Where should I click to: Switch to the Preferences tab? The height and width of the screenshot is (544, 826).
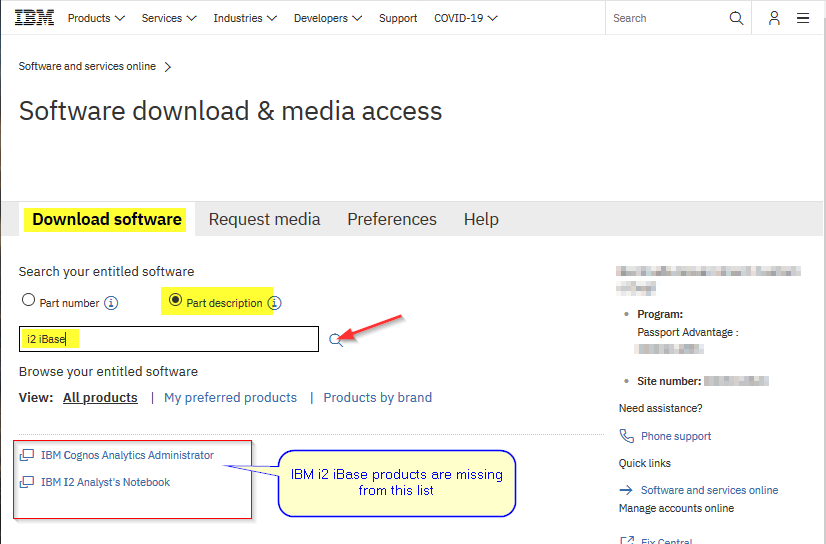tap(392, 219)
